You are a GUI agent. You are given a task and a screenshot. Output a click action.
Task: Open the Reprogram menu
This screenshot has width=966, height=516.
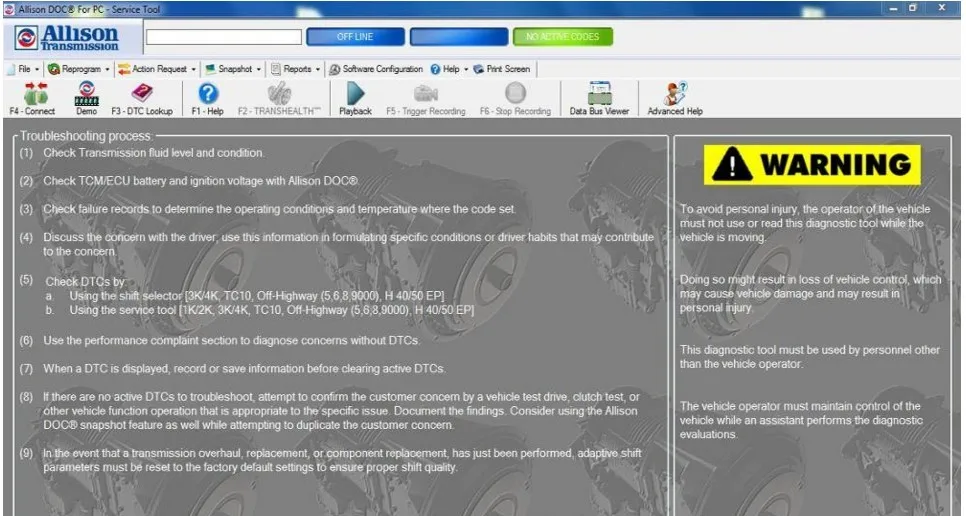point(81,69)
